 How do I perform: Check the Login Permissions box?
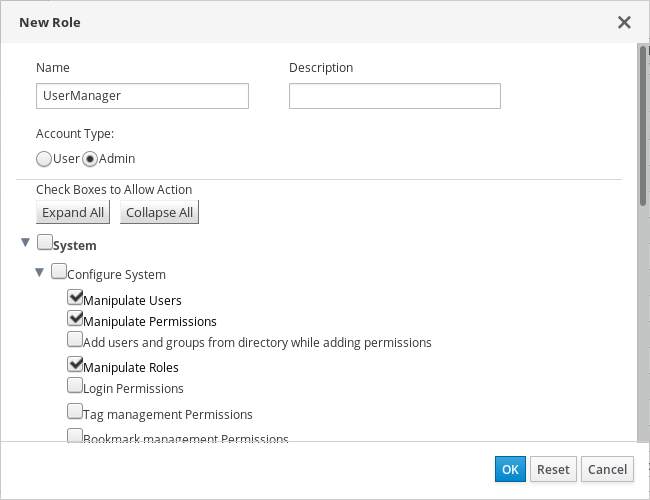75,385
